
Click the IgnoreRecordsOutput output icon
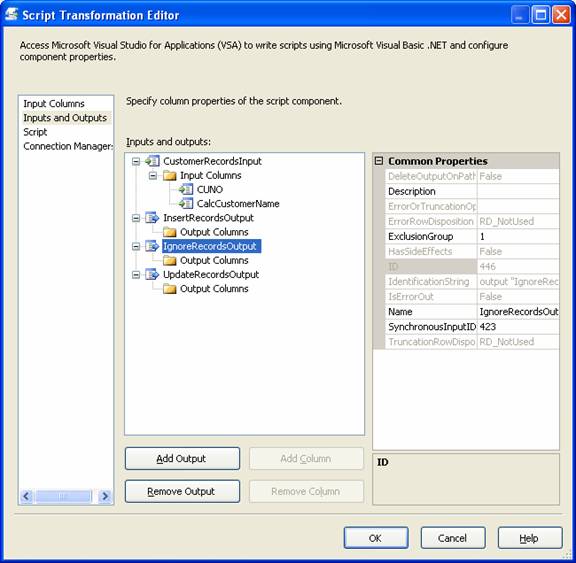click(152, 246)
